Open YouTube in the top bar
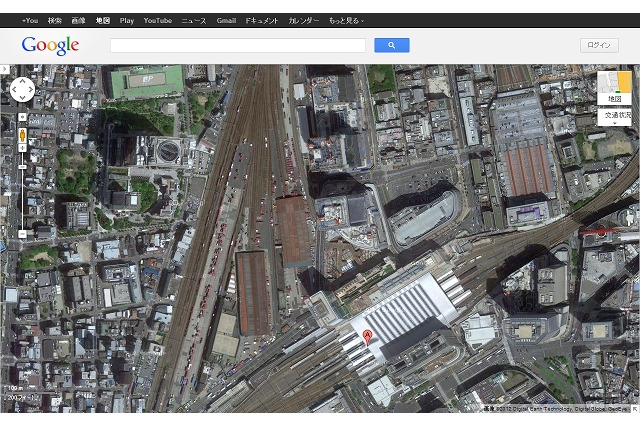 click(x=158, y=20)
